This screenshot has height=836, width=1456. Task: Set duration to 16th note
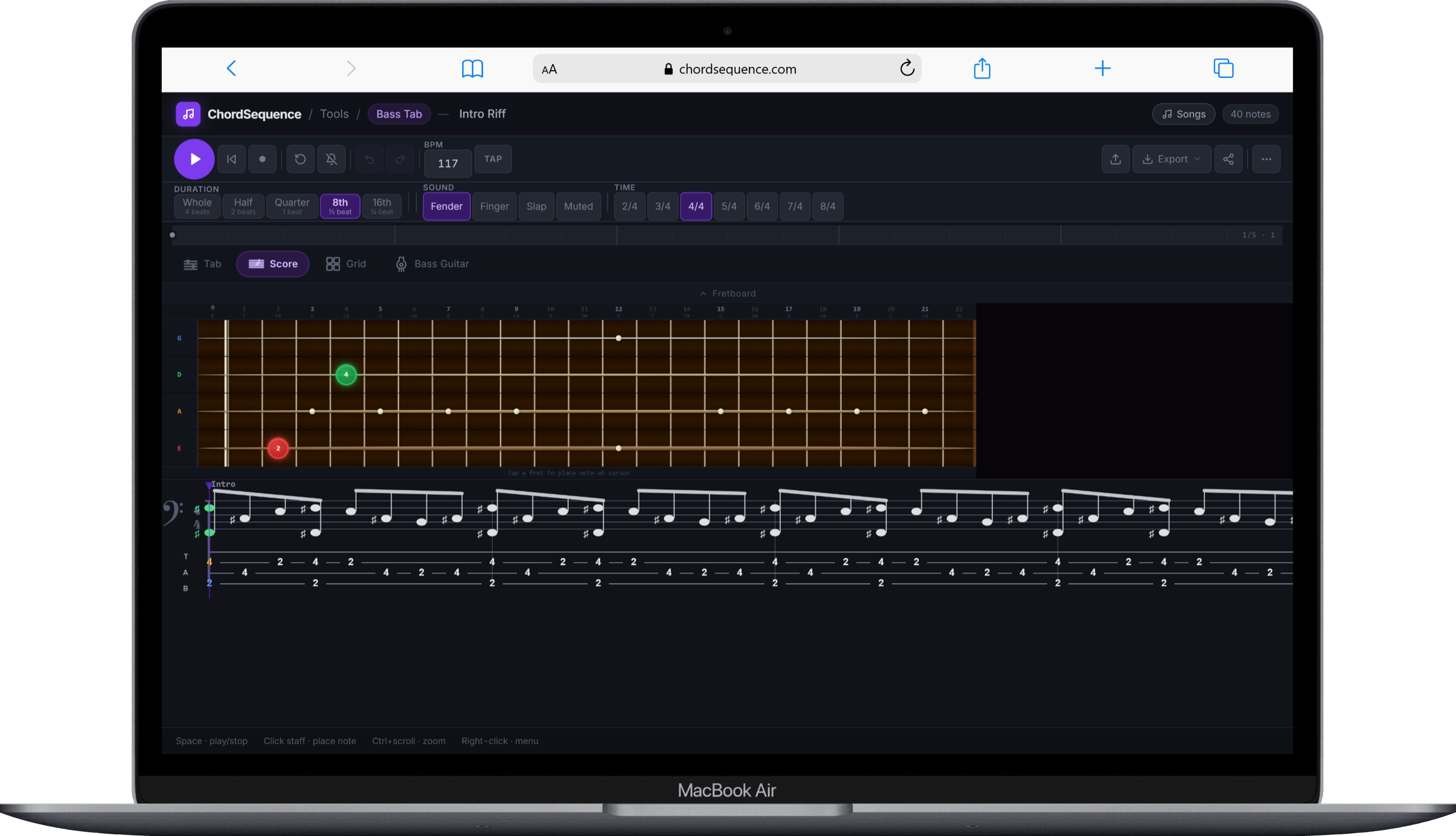point(382,206)
